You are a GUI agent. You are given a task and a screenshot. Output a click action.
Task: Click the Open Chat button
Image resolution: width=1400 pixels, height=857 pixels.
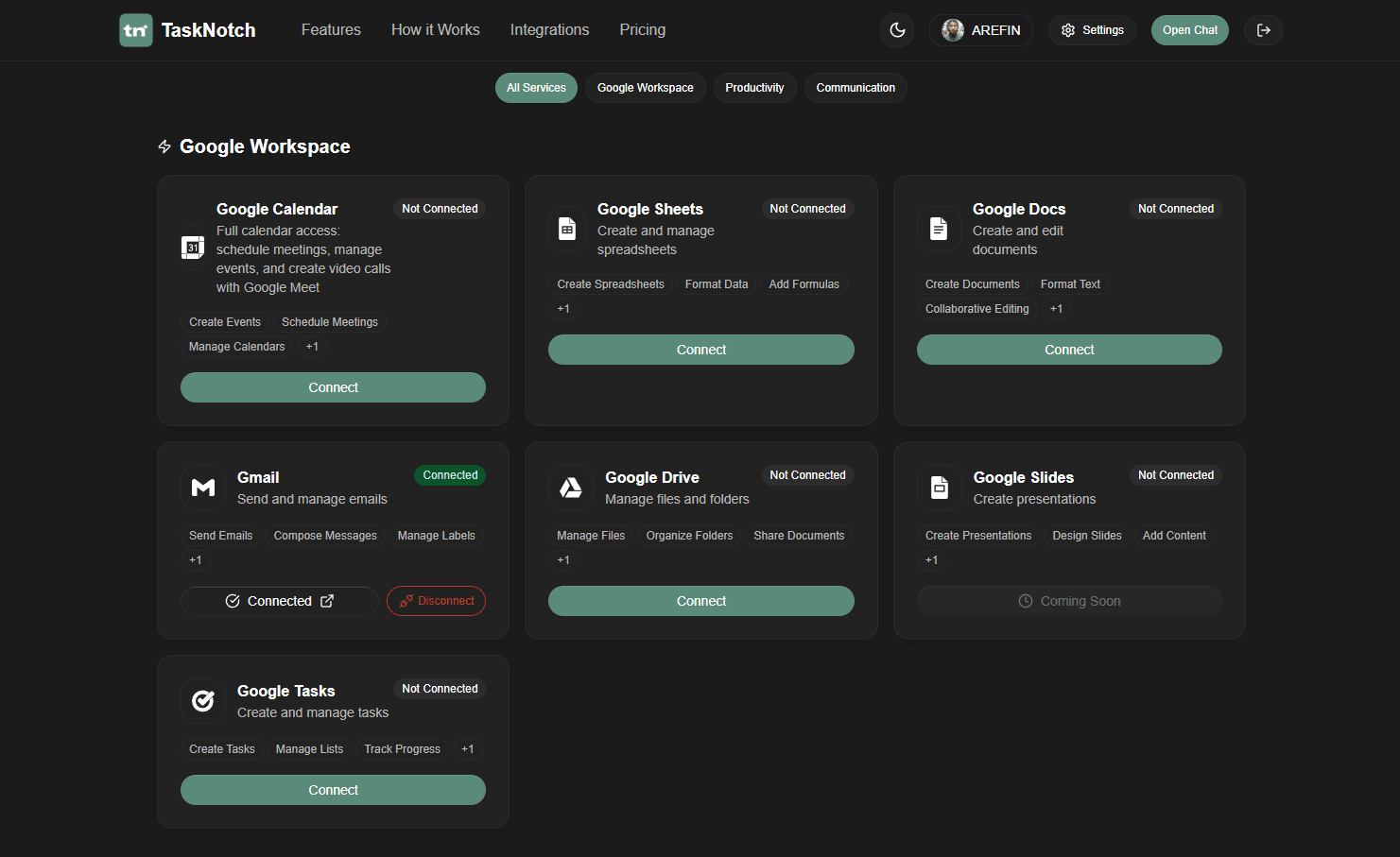[x=1190, y=30]
